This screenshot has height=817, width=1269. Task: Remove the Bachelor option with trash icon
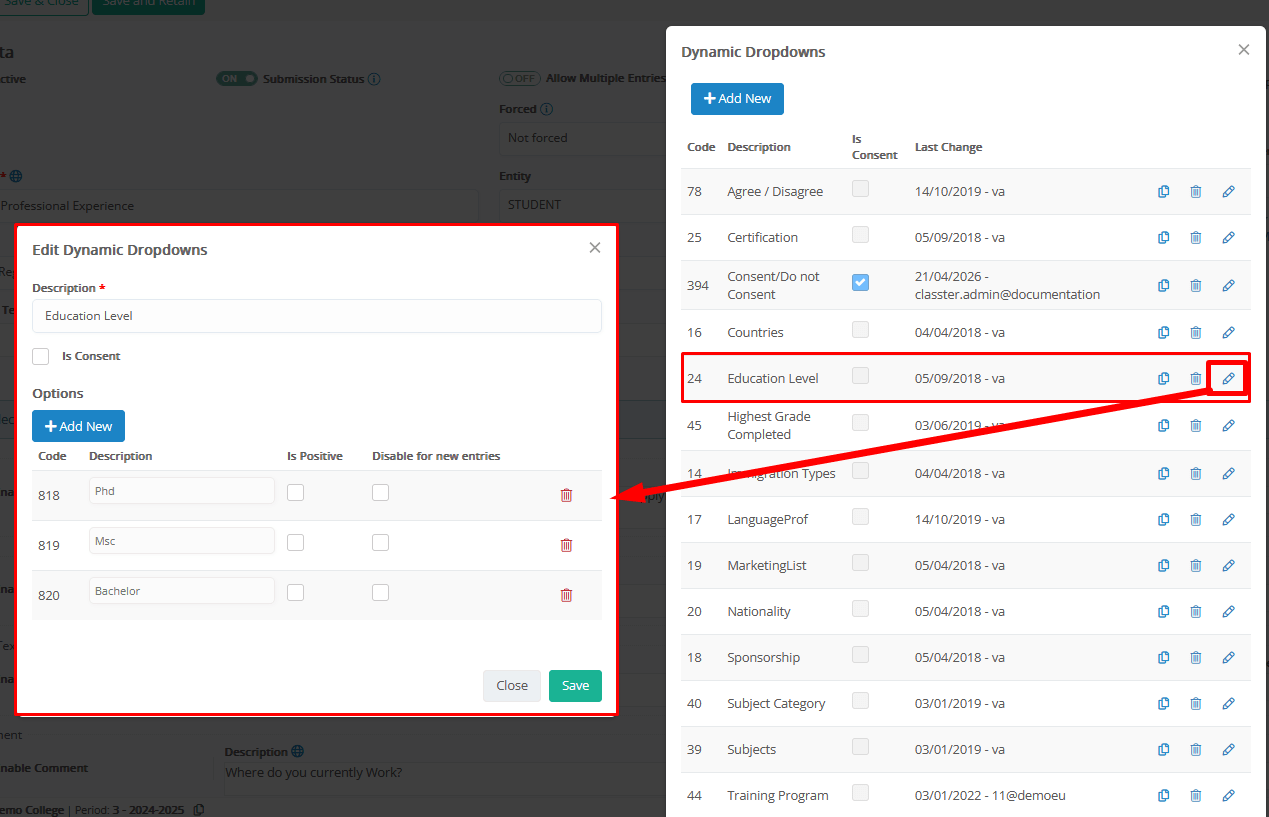click(566, 595)
